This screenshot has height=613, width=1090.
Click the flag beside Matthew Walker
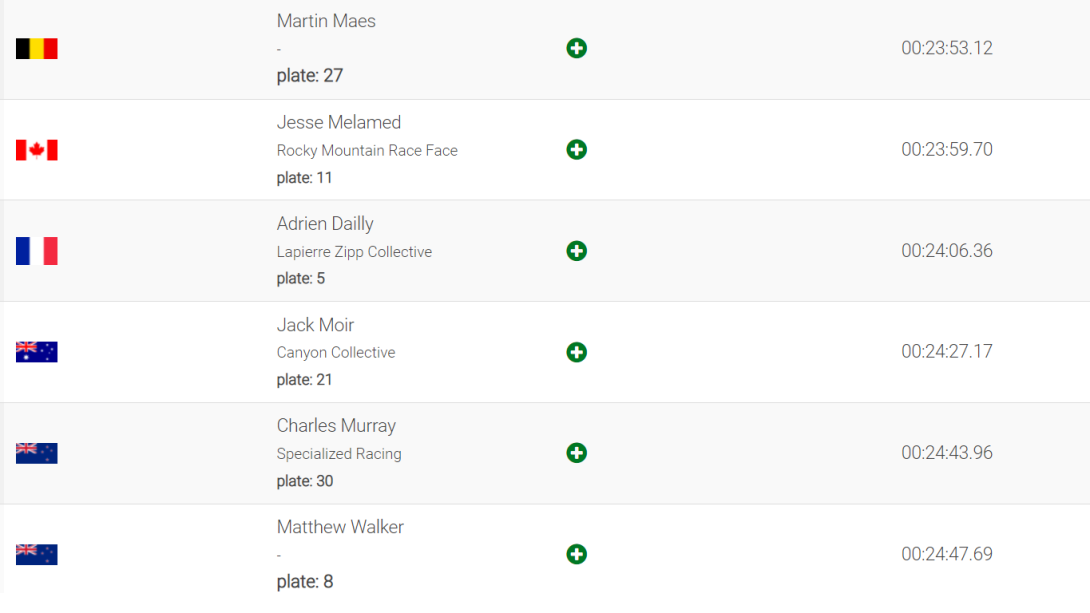pos(37,554)
